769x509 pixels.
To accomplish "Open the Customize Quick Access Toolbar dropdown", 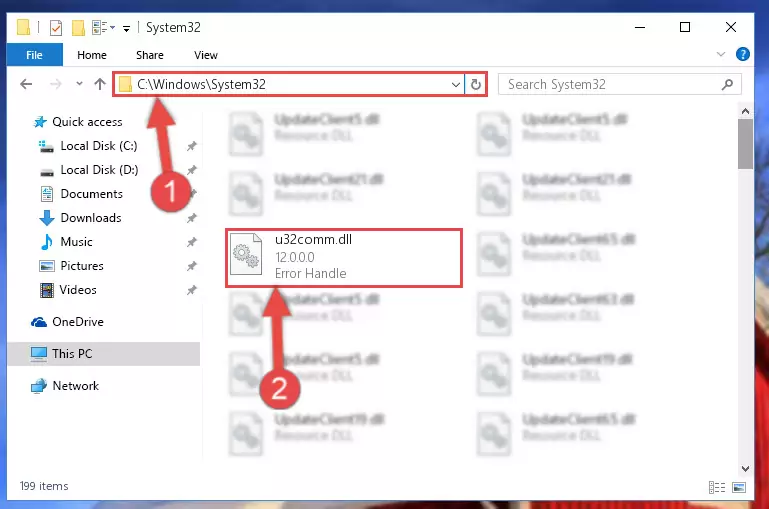I will [x=126, y=29].
